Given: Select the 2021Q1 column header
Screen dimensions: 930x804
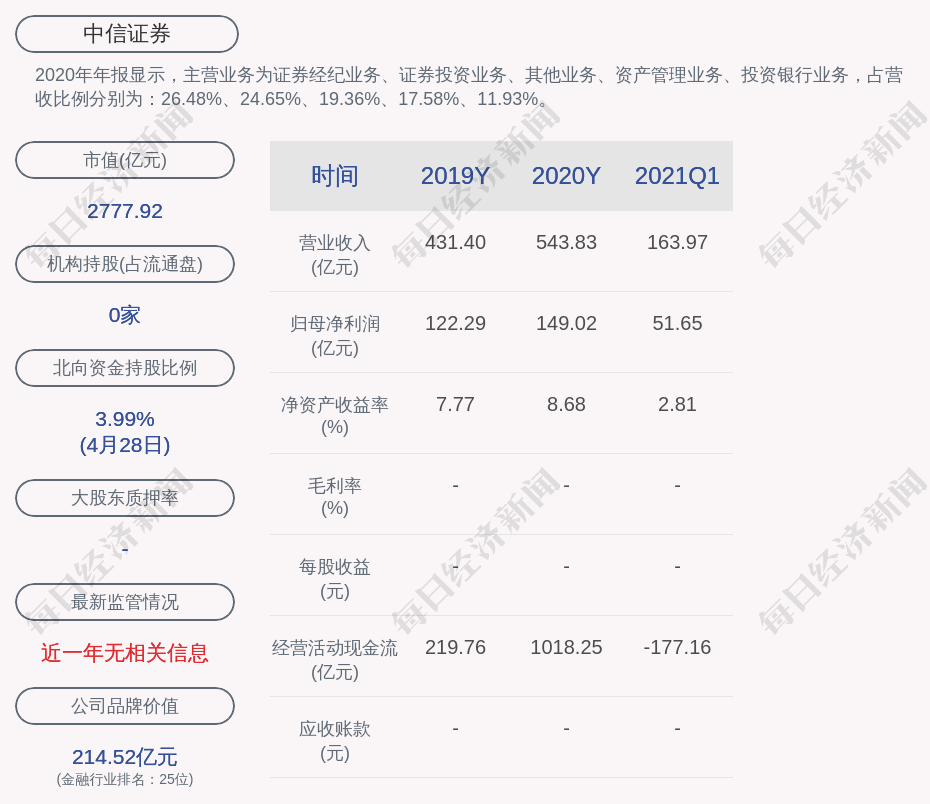Looking at the screenshot, I should [x=677, y=176].
